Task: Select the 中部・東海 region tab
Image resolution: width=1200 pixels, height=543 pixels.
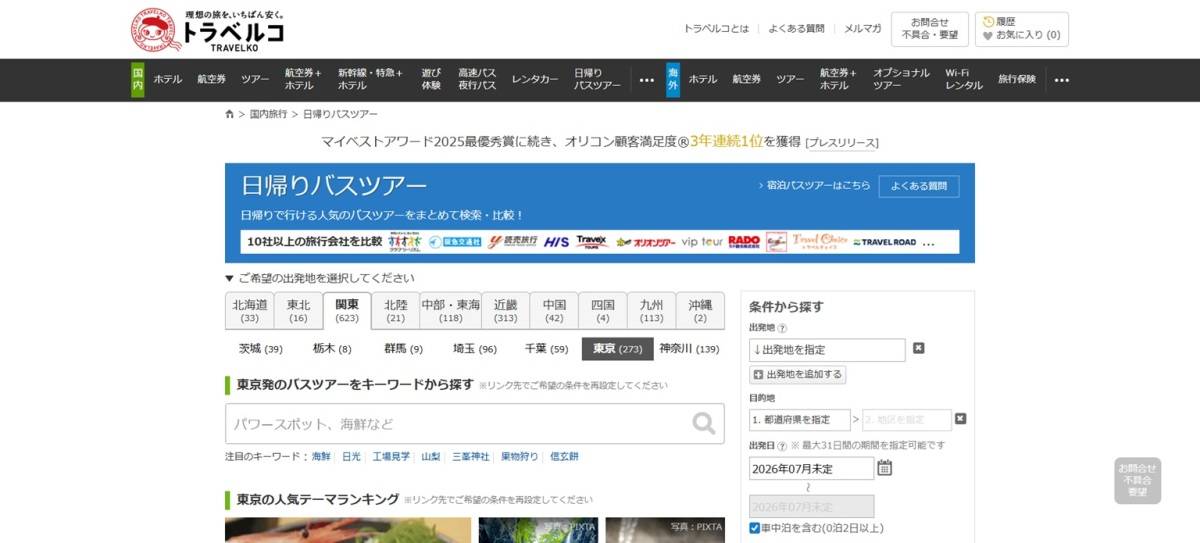Action: [450, 310]
